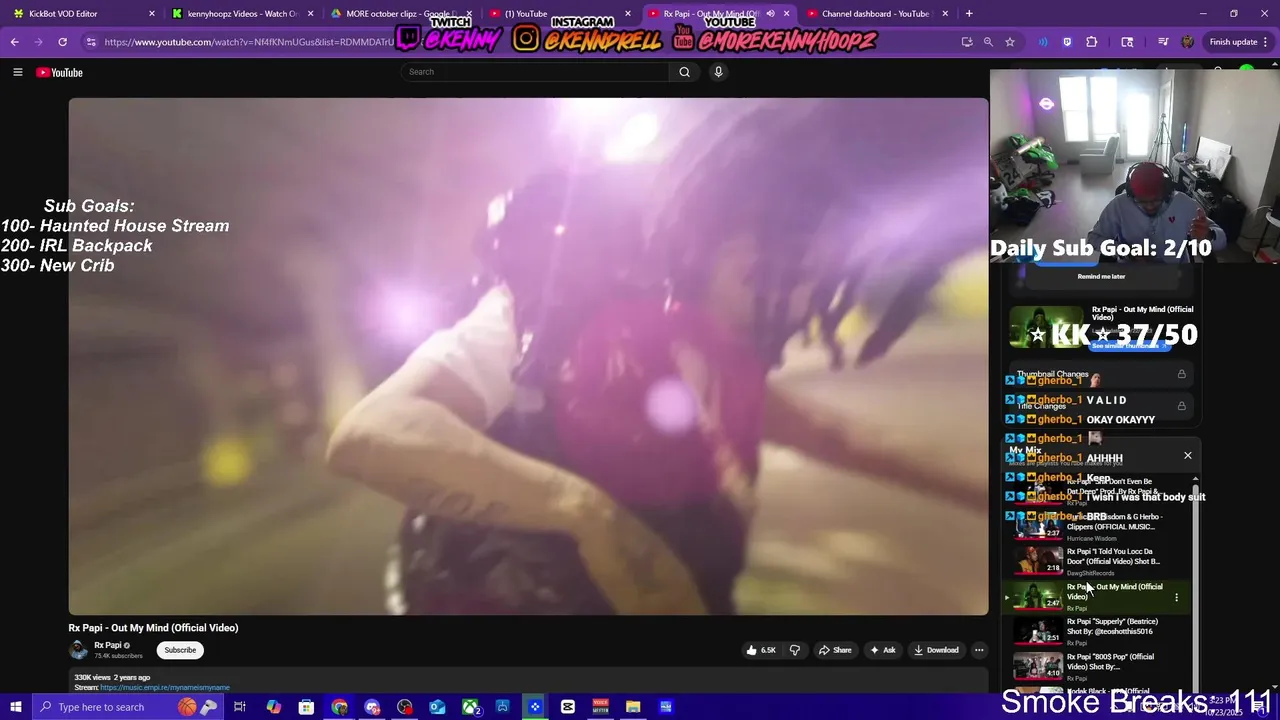
Task: Open the Xbox app on the taskbar
Action: (x=470, y=707)
